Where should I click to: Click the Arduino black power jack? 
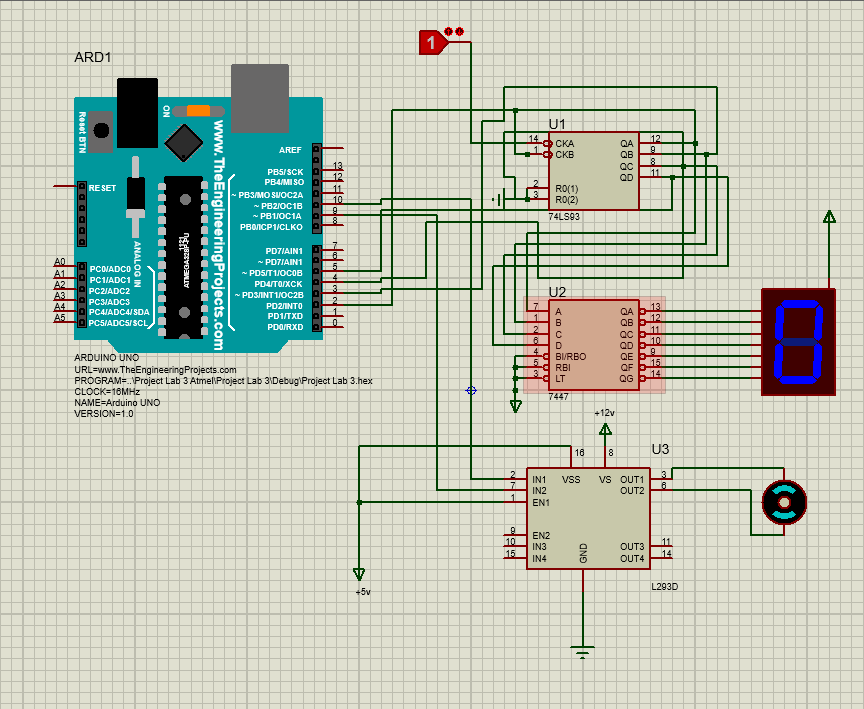[138, 113]
